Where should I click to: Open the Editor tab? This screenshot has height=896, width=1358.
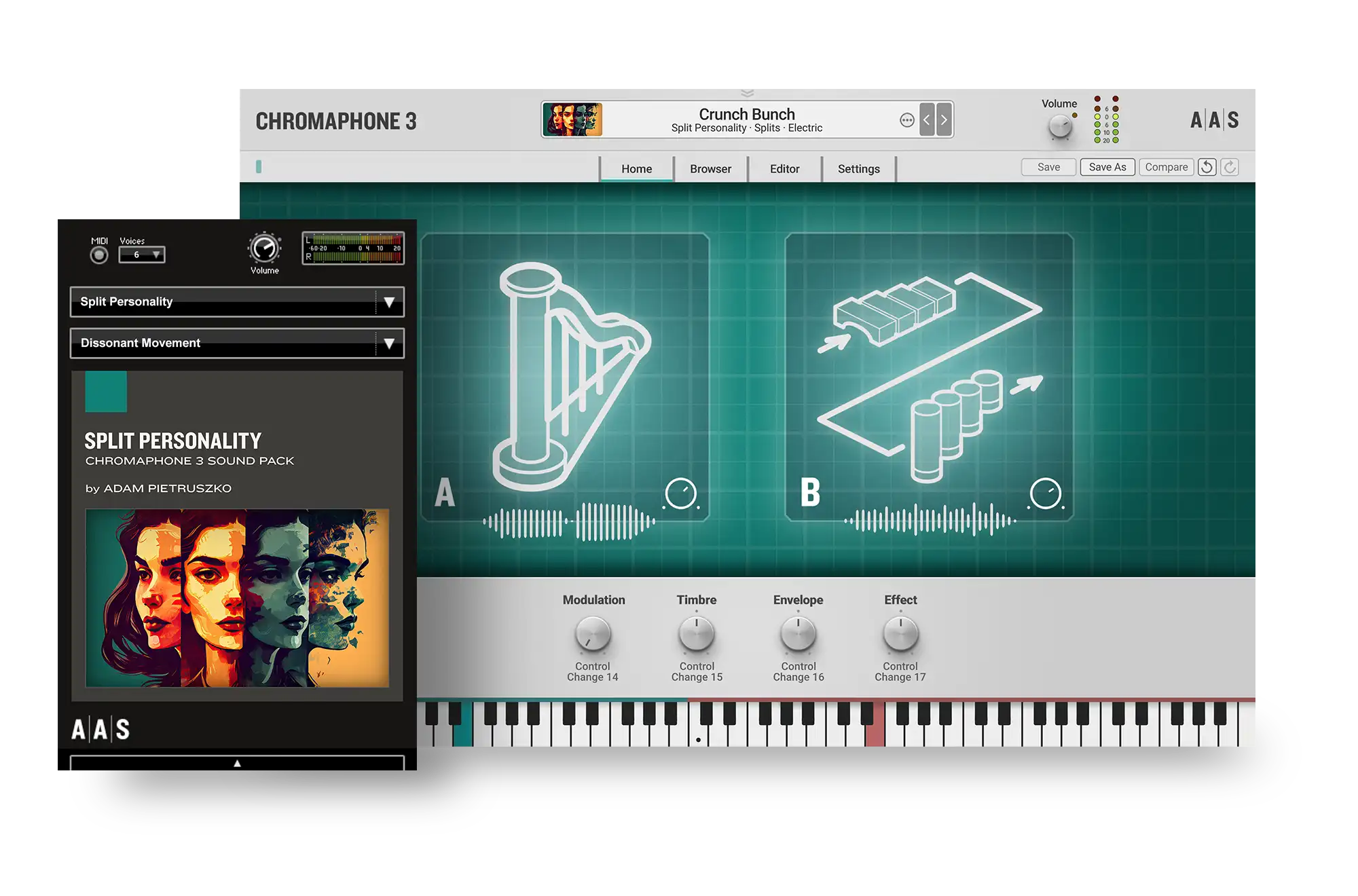(784, 169)
